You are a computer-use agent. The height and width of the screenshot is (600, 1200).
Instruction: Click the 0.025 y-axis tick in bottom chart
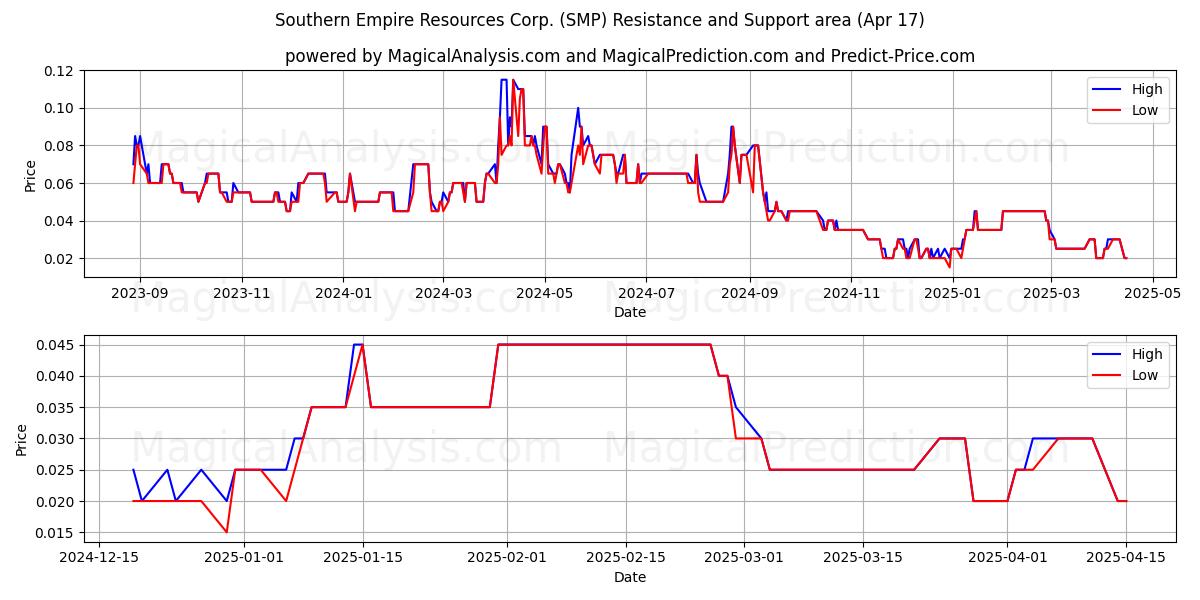point(55,470)
